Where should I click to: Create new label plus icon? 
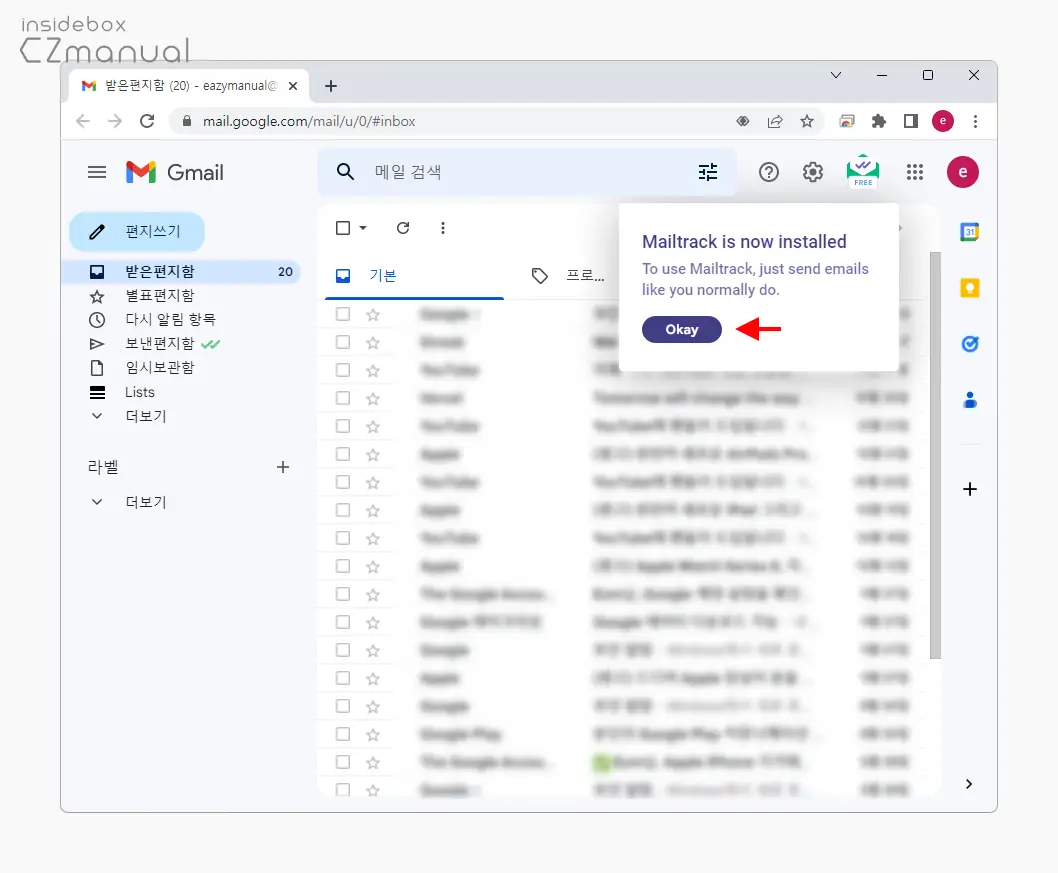(283, 467)
